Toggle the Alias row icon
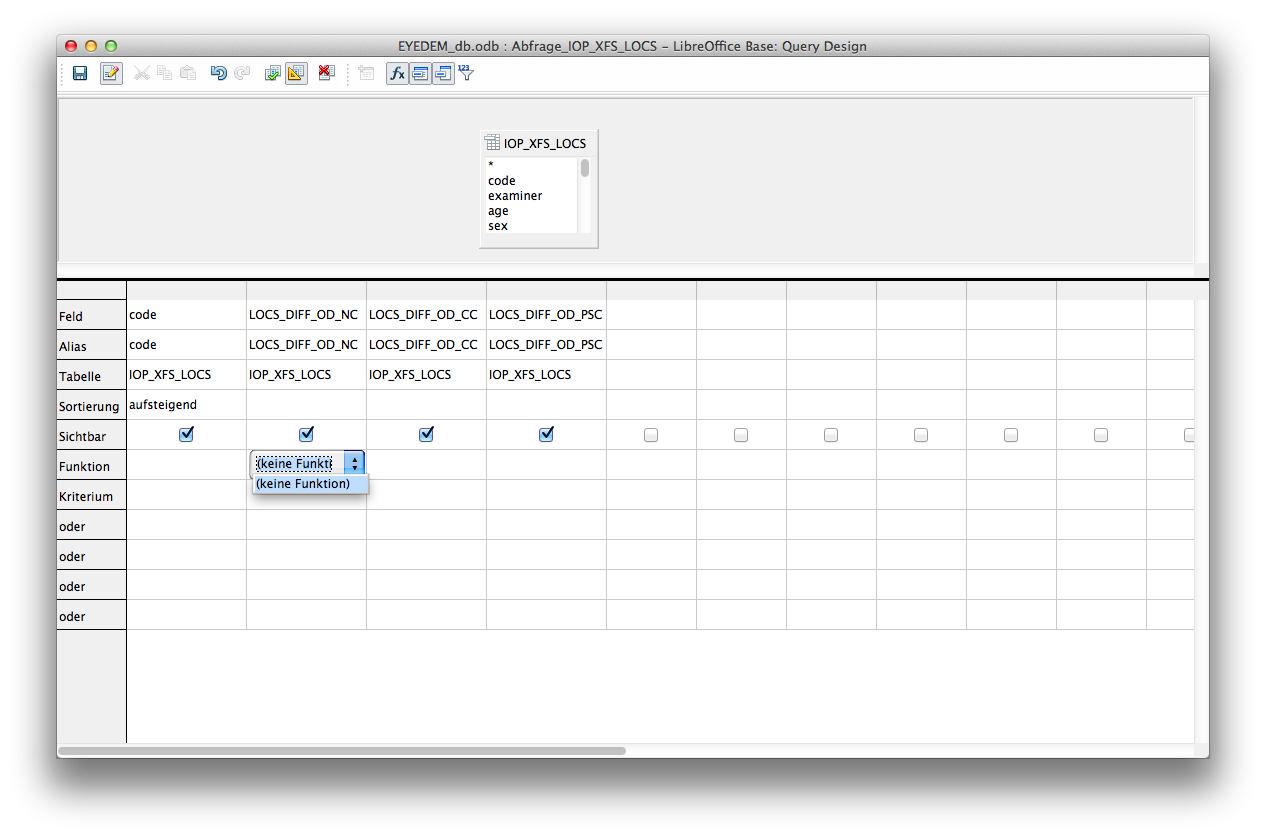This screenshot has width=1266, height=837. coord(443,73)
